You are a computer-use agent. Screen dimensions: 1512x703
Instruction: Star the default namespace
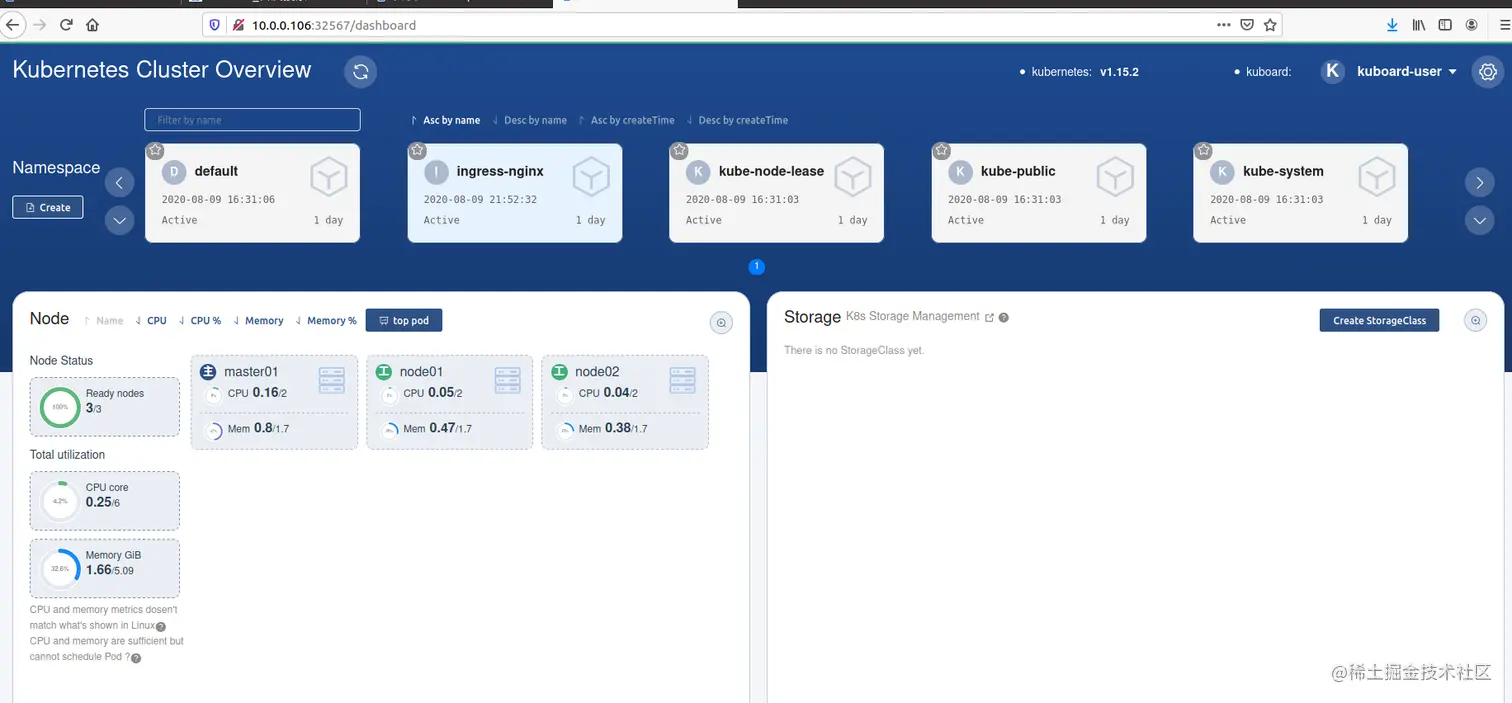[x=155, y=150]
